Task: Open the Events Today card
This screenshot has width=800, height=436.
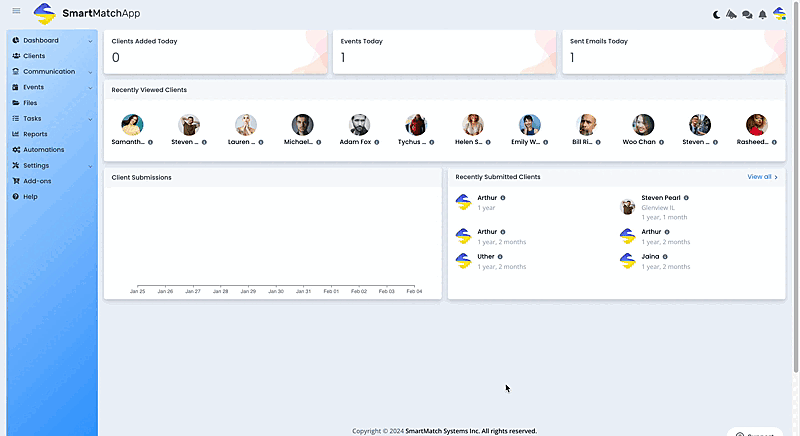Action: (x=445, y=51)
